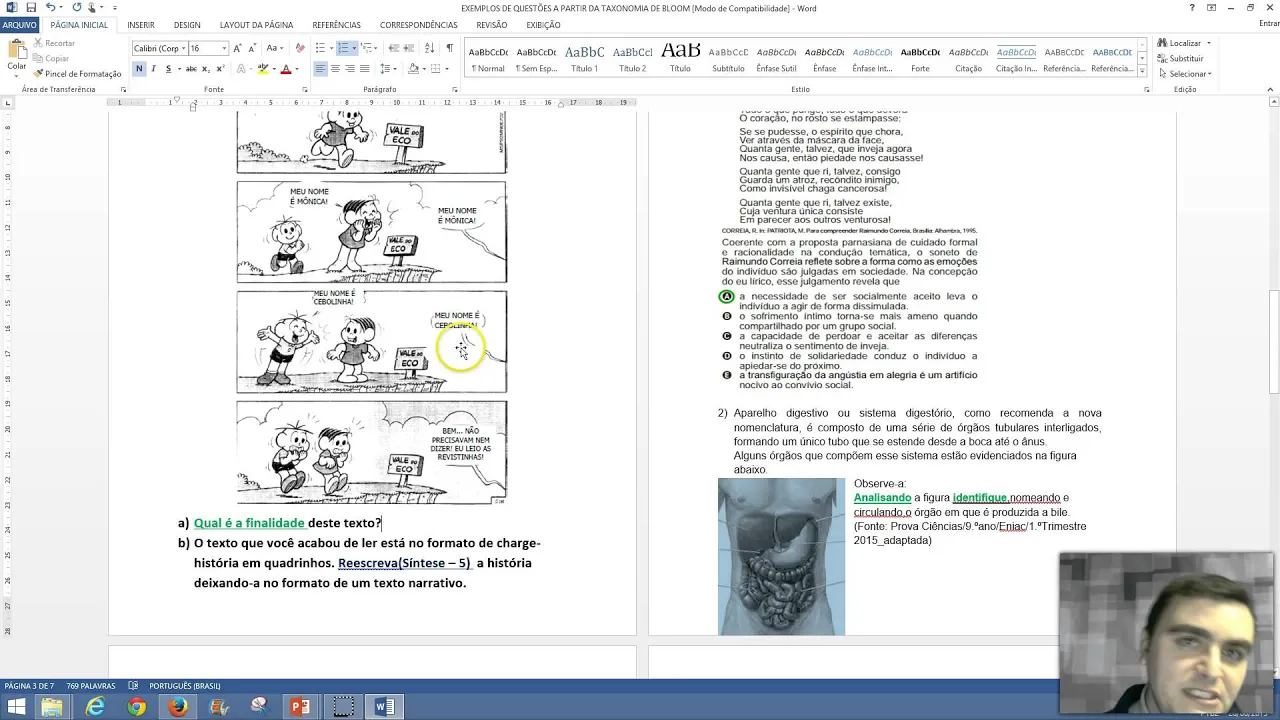Screen dimensions: 1280x720
Task: Open font size dropdown
Action: coord(223,48)
